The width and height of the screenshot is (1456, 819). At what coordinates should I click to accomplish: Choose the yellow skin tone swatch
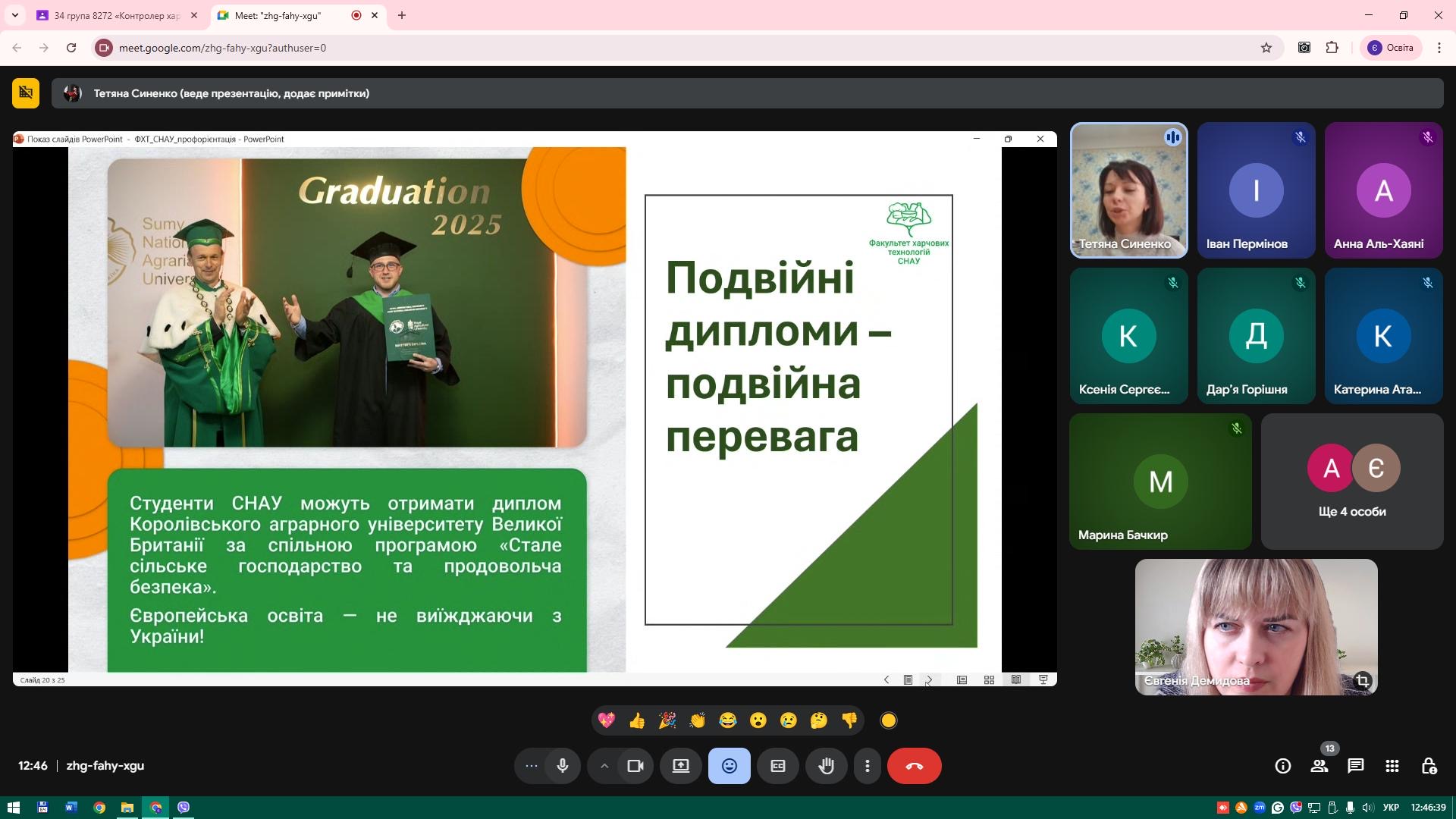889,720
